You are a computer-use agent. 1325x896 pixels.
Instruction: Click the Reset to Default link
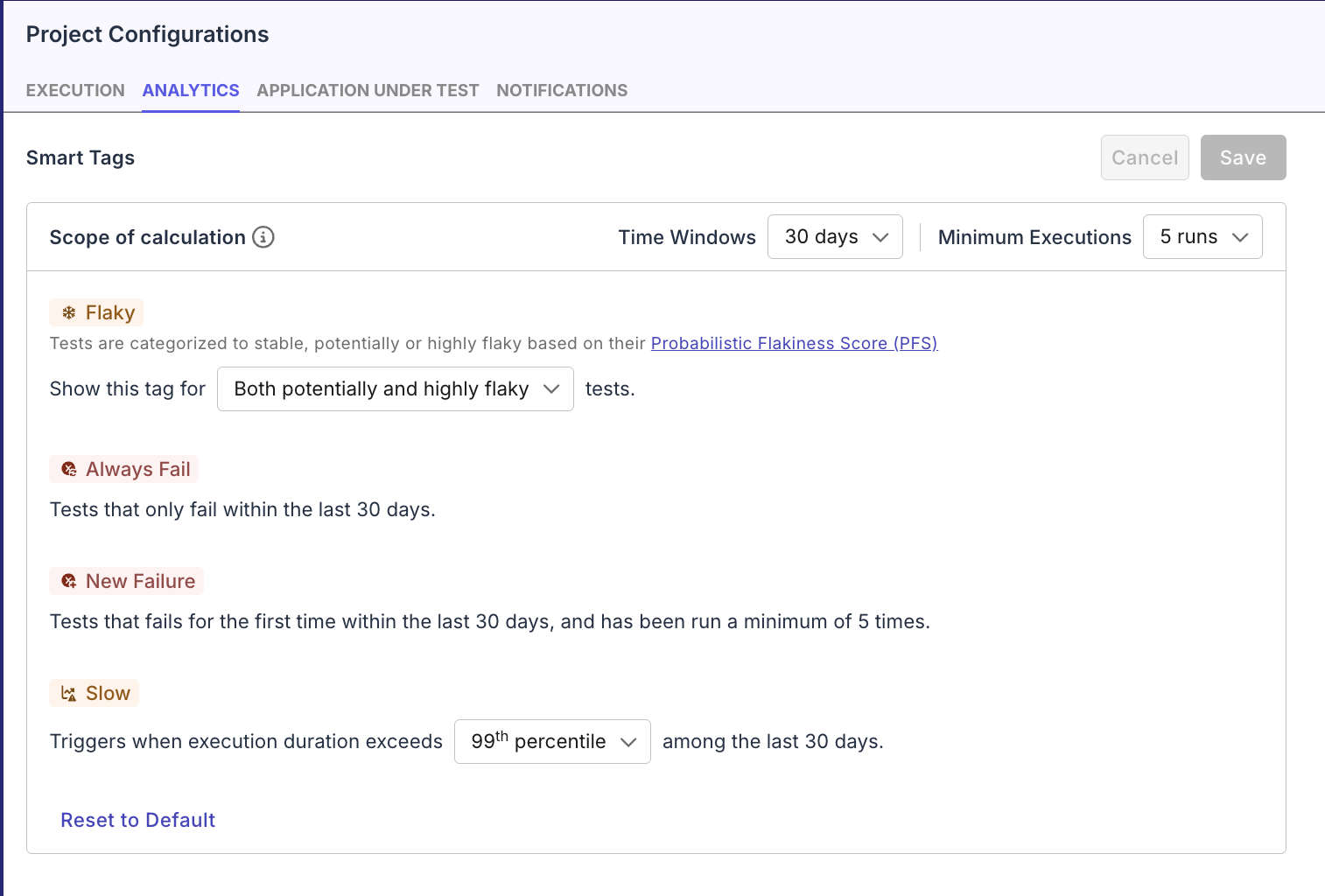tap(137, 820)
